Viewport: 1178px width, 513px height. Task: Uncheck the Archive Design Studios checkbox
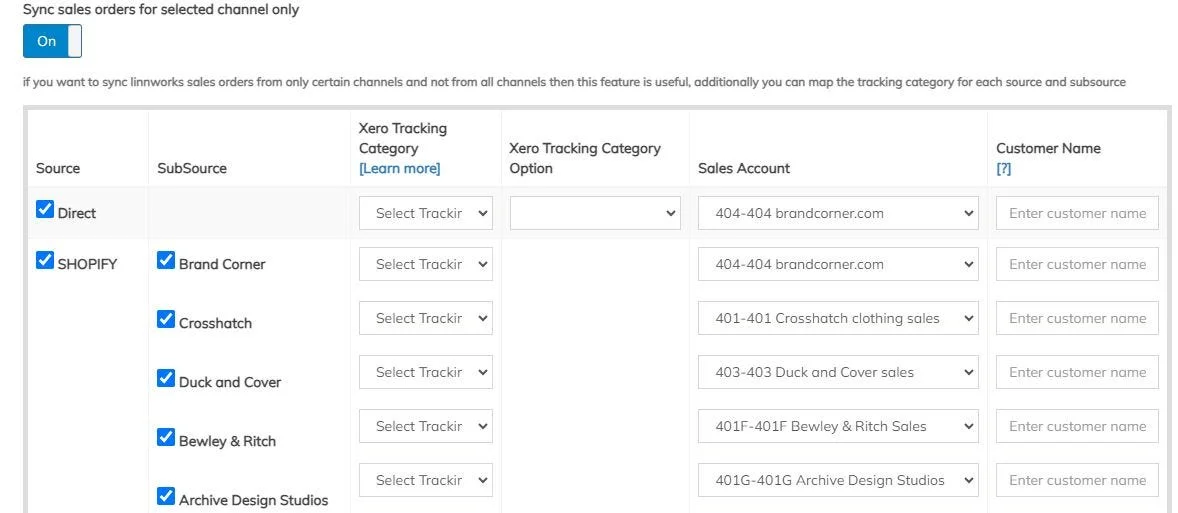pos(166,497)
